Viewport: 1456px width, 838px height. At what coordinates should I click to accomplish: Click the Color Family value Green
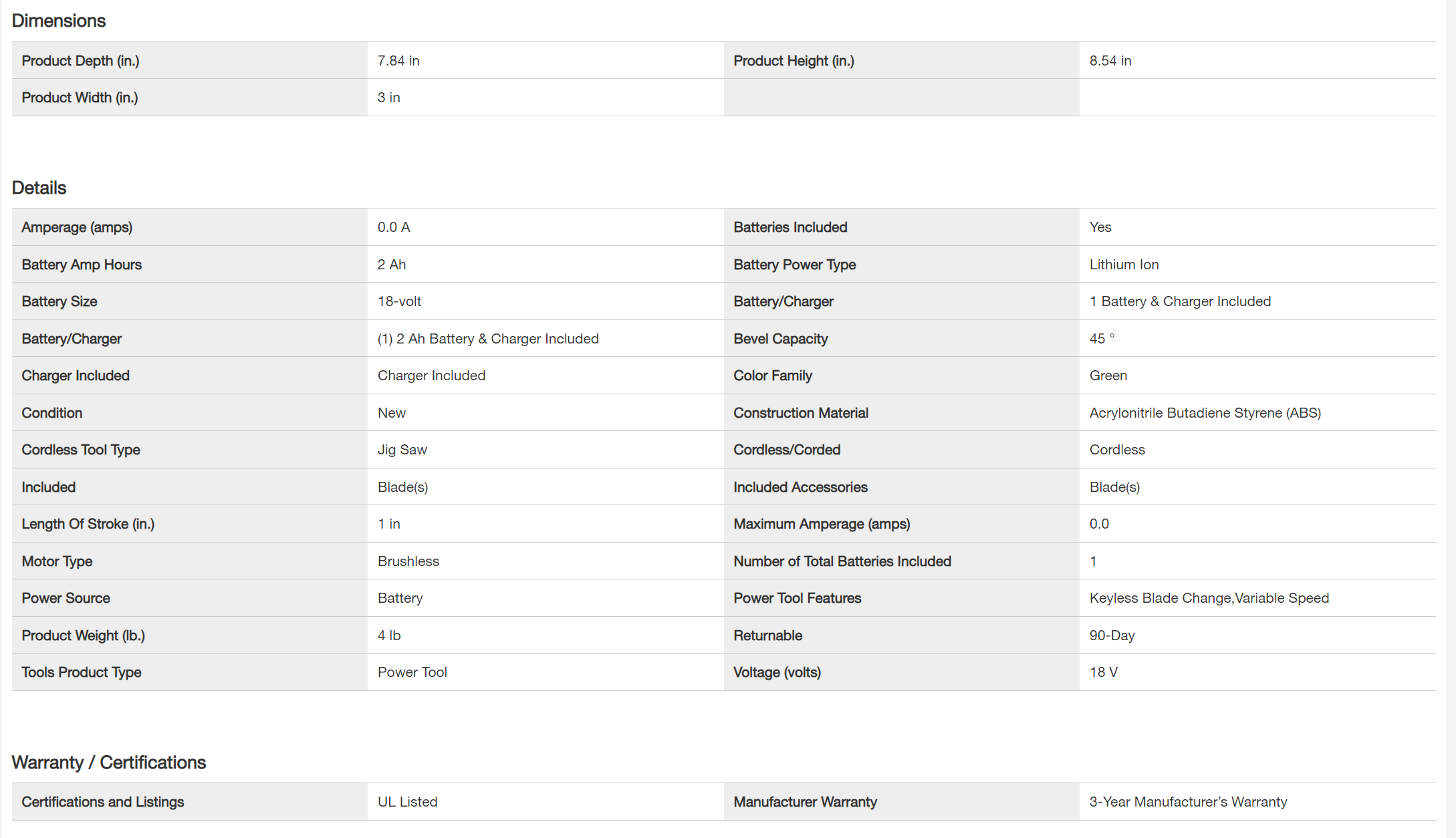click(x=1108, y=376)
